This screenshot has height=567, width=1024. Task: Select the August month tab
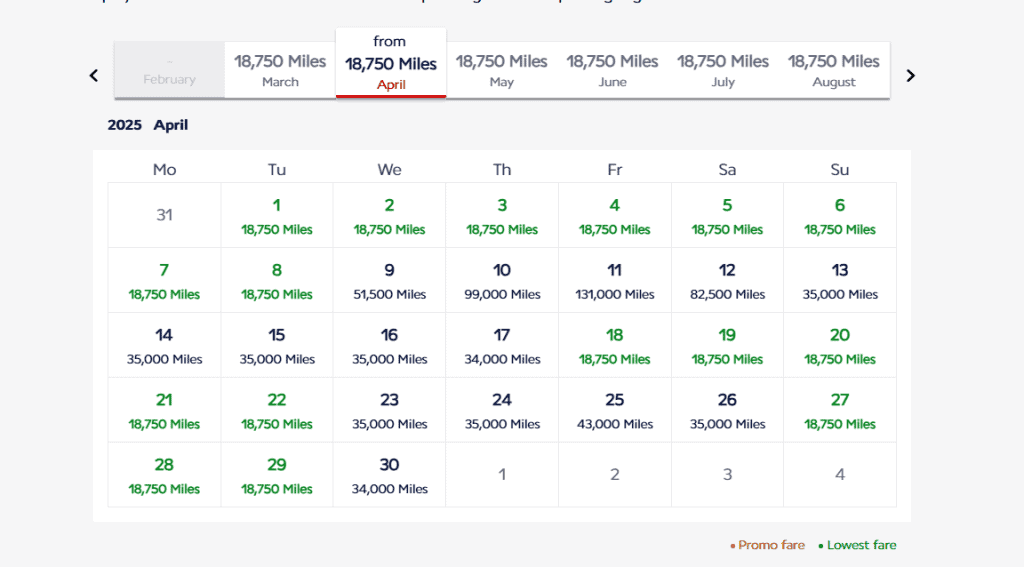(x=834, y=70)
